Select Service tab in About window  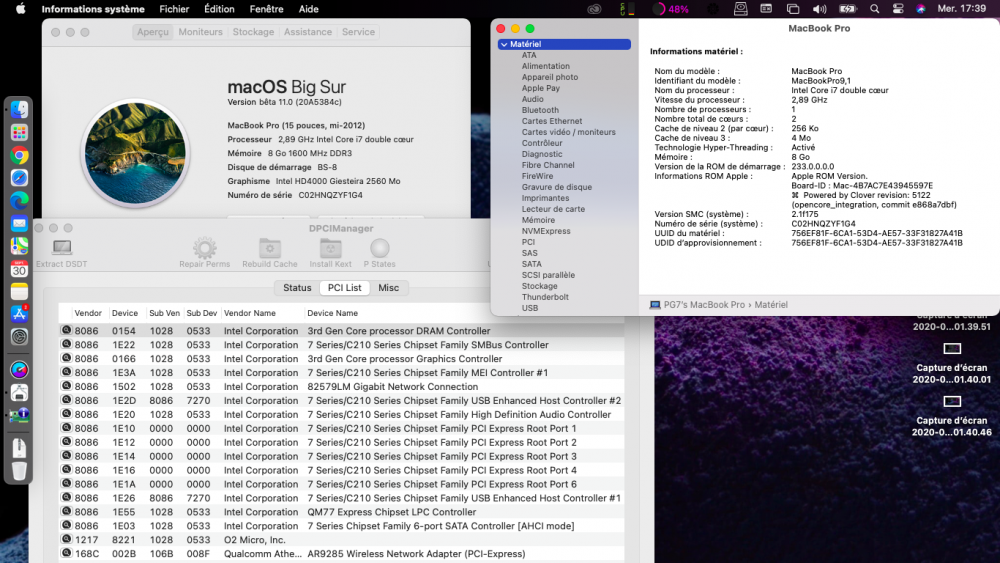(x=358, y=32)
